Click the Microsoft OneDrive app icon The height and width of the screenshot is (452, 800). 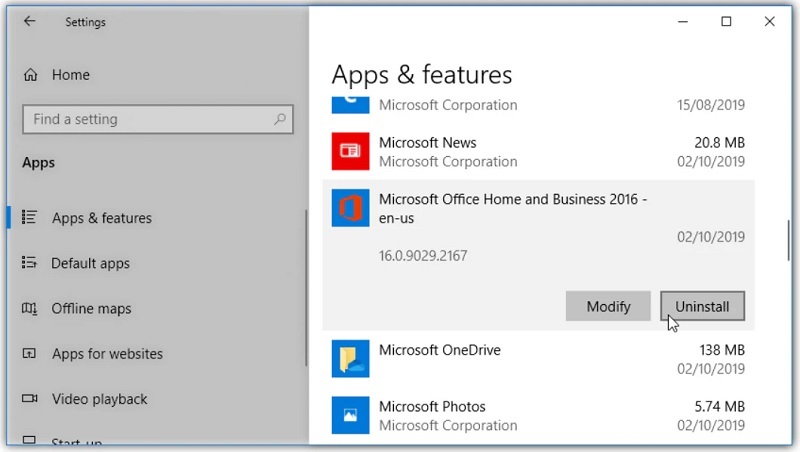[351, 359]
